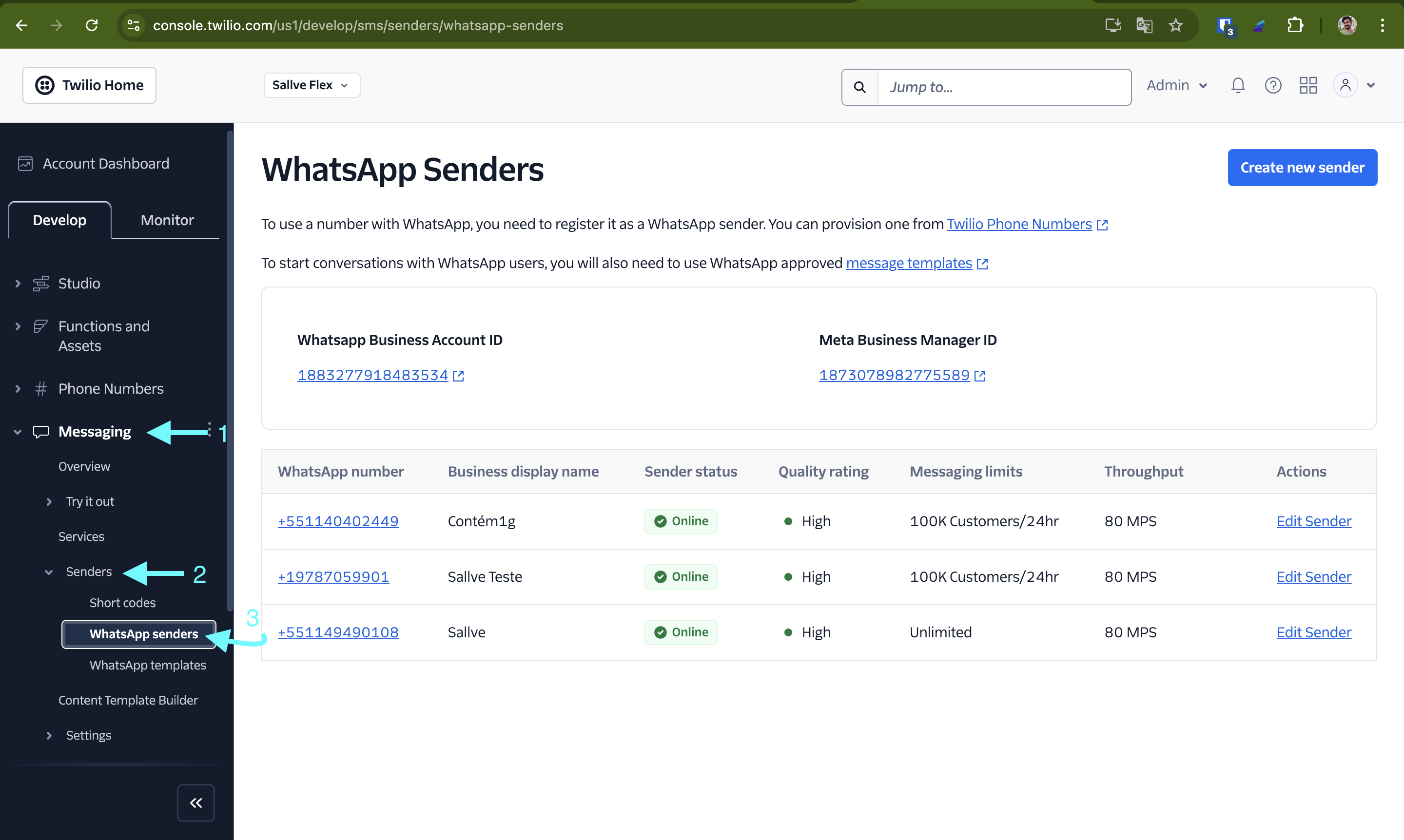The width and height of the screenshot is (1404, 840).
Task: Select WhatsApp senders menu item
Action: click(x=139, y=634)
